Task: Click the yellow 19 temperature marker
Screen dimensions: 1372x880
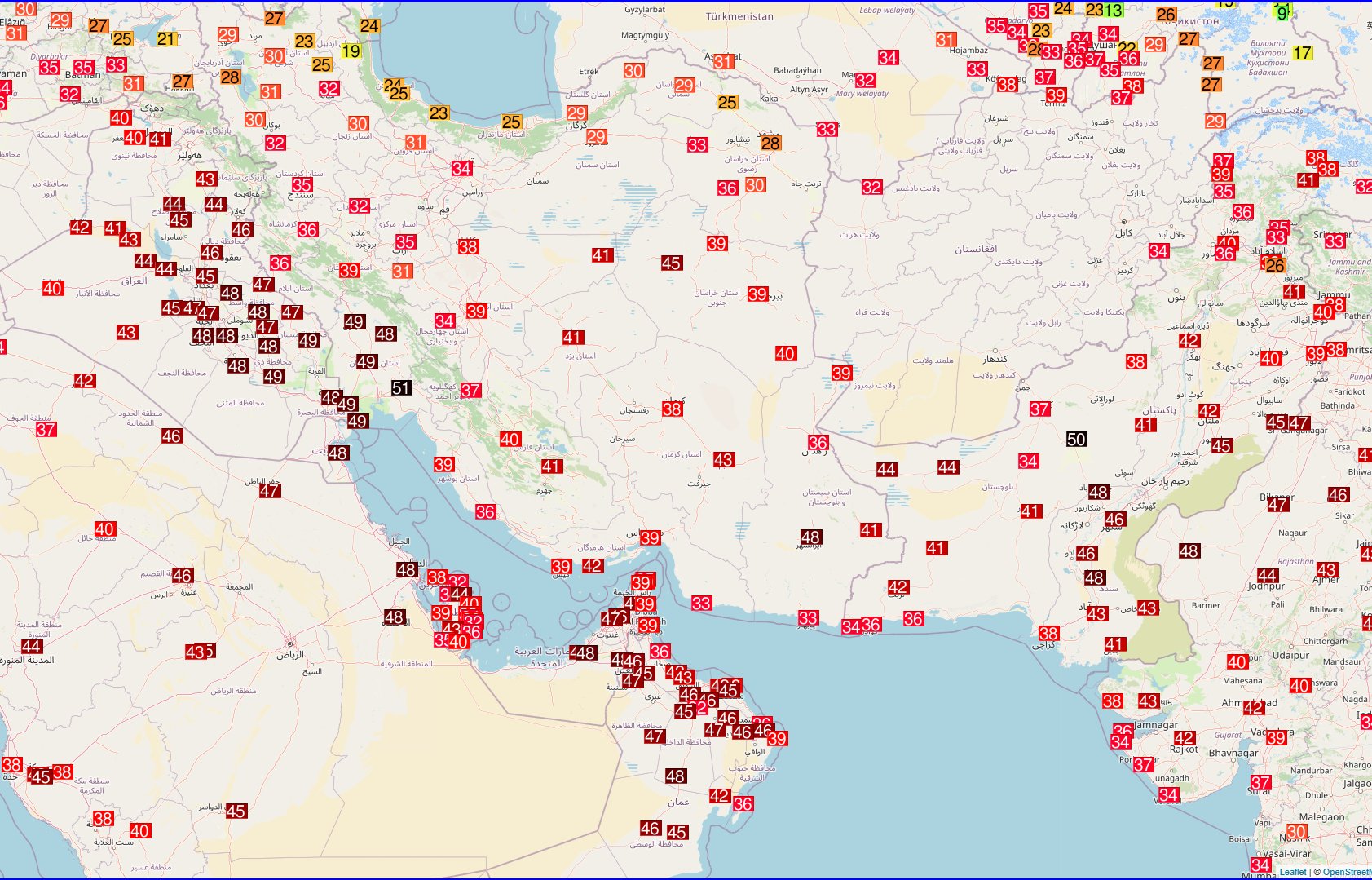Action: [x=351, y=51]
